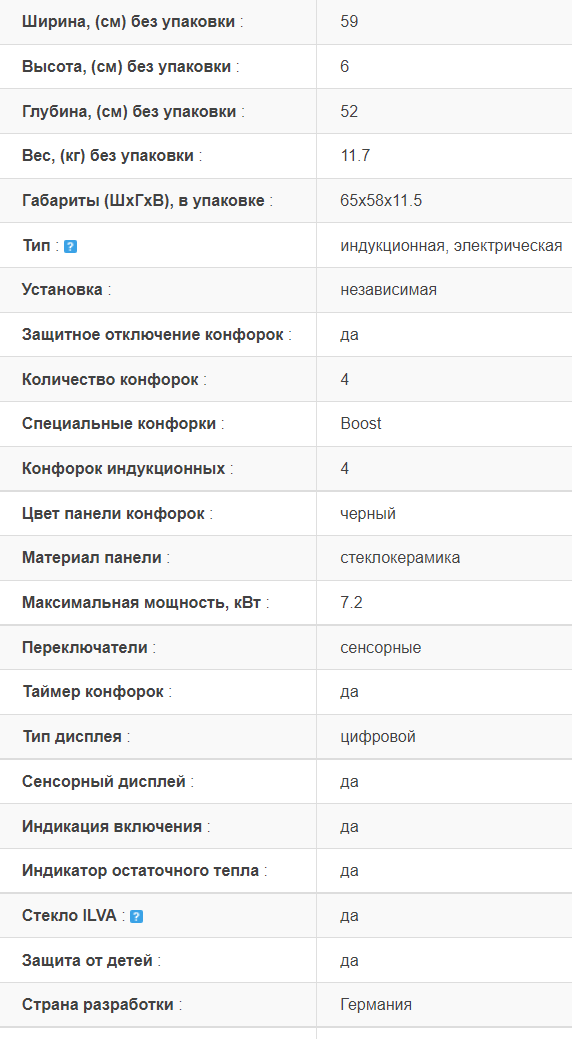Click the черный panel color value
Viewport: 572px width, 1039px height.
[x=368, y=514]
